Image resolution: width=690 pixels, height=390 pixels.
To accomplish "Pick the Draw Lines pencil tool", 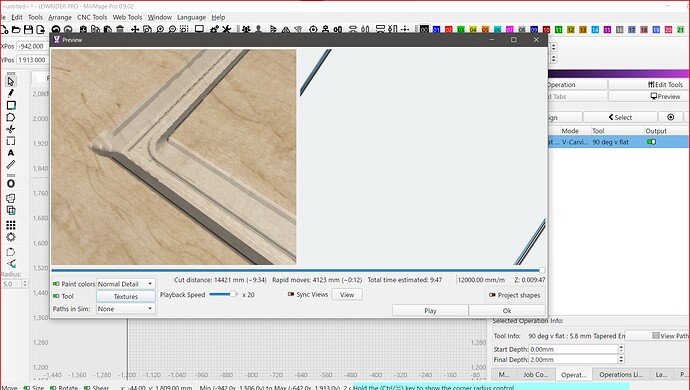I will 11,93.
